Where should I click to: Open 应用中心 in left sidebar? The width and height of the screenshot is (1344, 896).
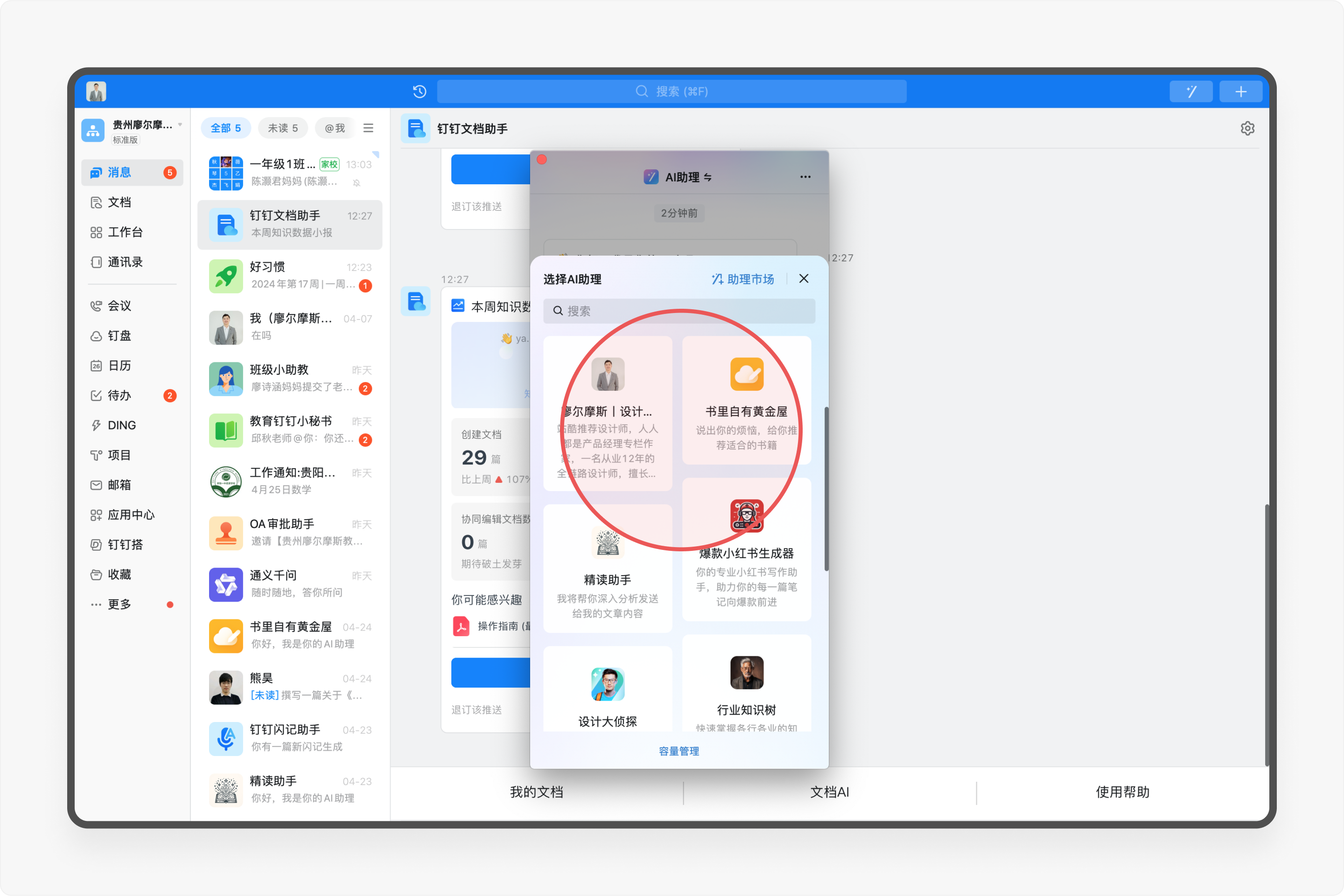pyautogui.click(x=132, y=515)
